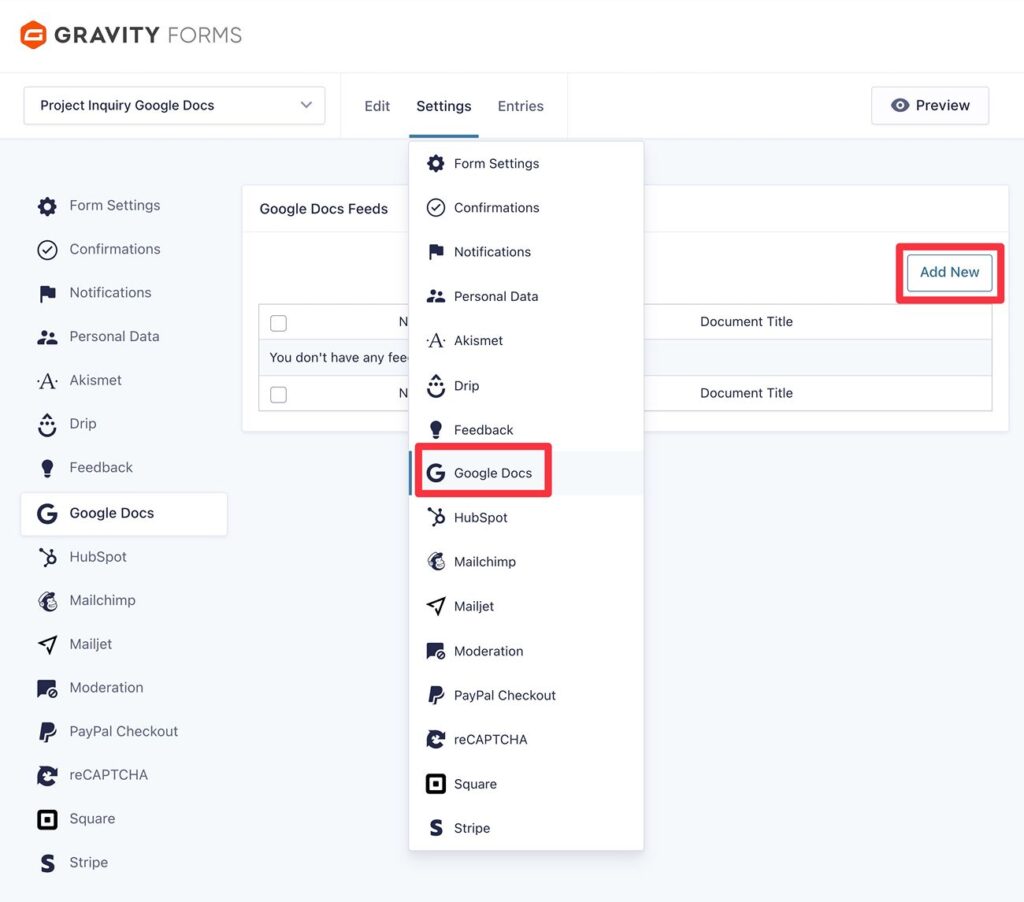Click Mailjet paper plane icon in left sidebar
1024x902 pixels.
[47, 645]
